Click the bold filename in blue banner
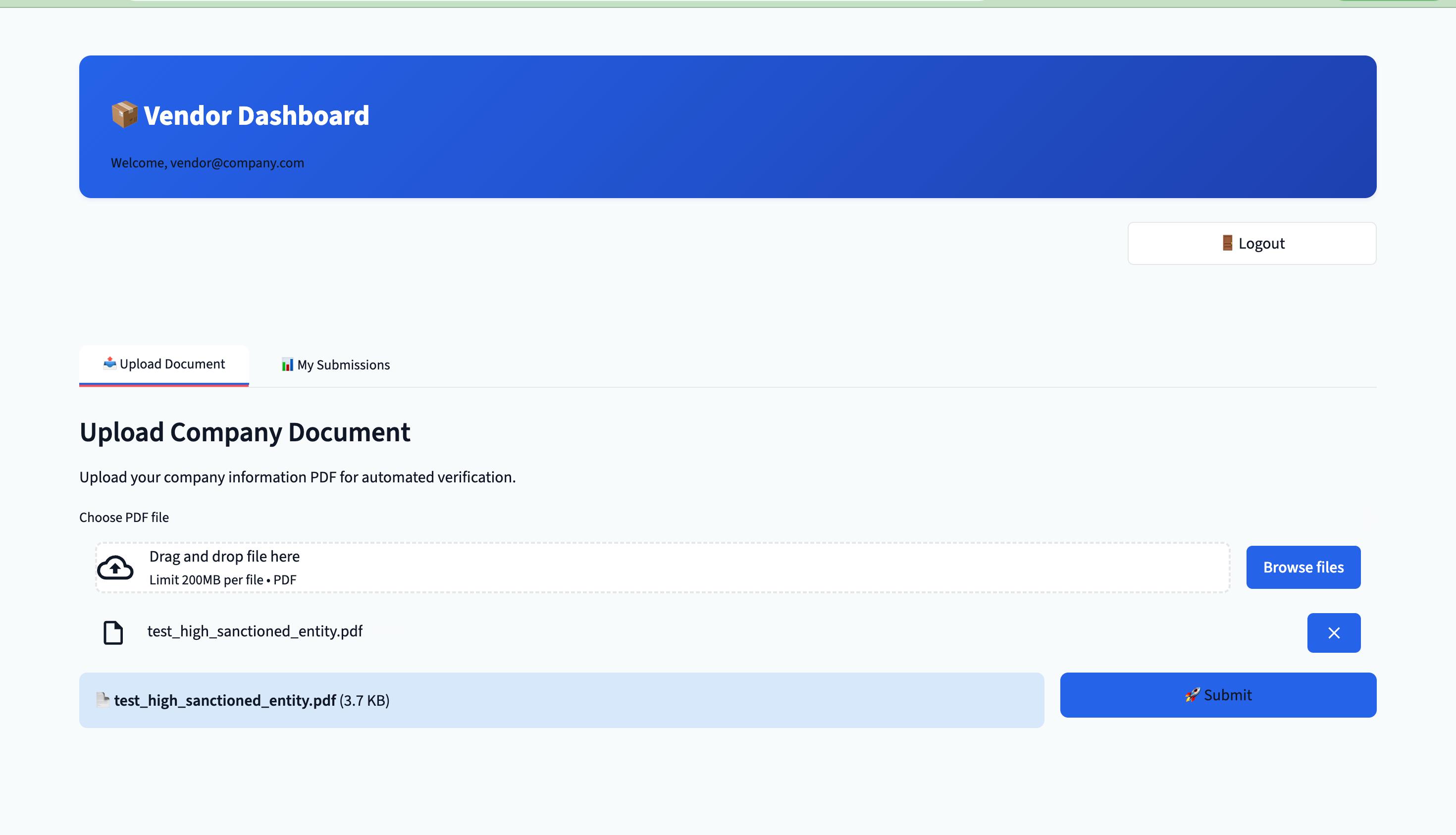The width and height of the screenshot is (1456, 835). coord(225,700)
